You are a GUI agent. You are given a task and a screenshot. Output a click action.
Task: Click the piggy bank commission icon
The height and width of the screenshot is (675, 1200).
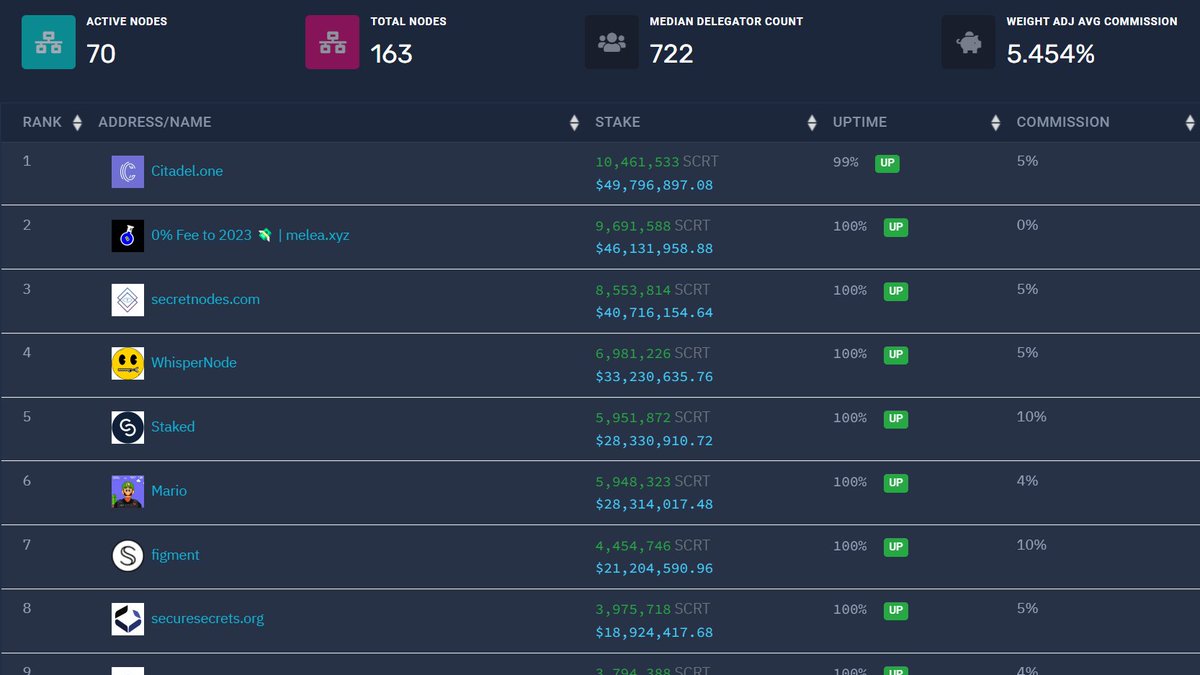click(968, 42)
